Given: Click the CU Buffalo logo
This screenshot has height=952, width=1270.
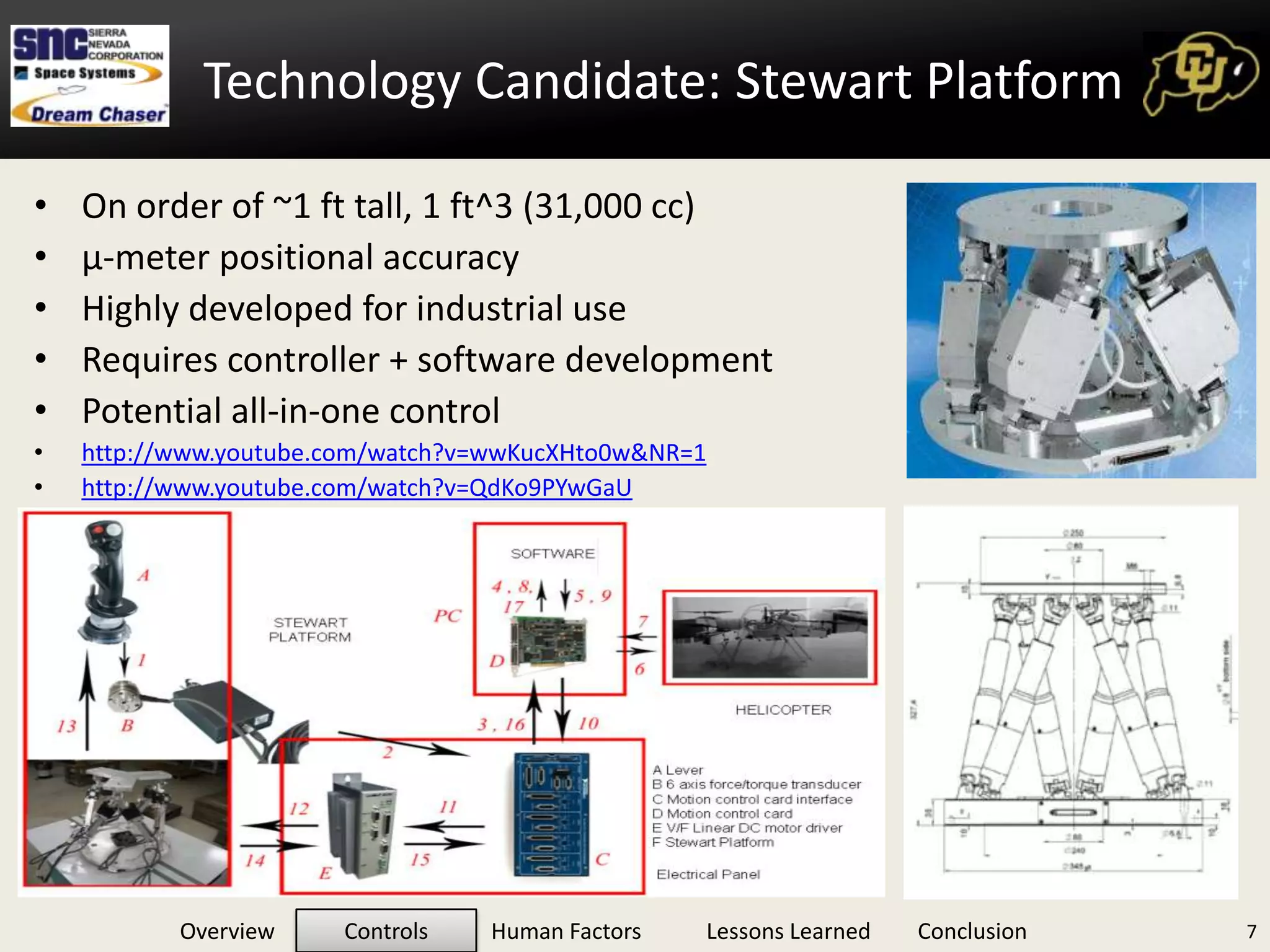Looking at the screenshot, I should coord(1201,74).
